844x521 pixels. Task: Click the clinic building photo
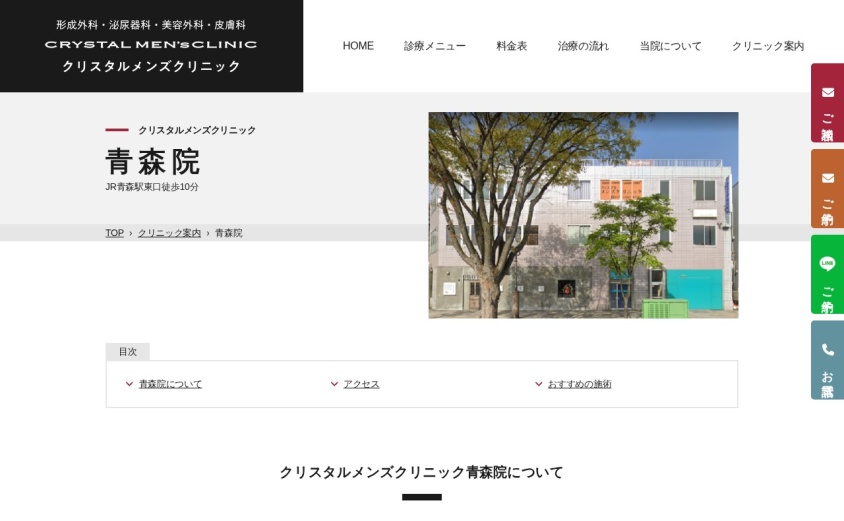[583, 215]
